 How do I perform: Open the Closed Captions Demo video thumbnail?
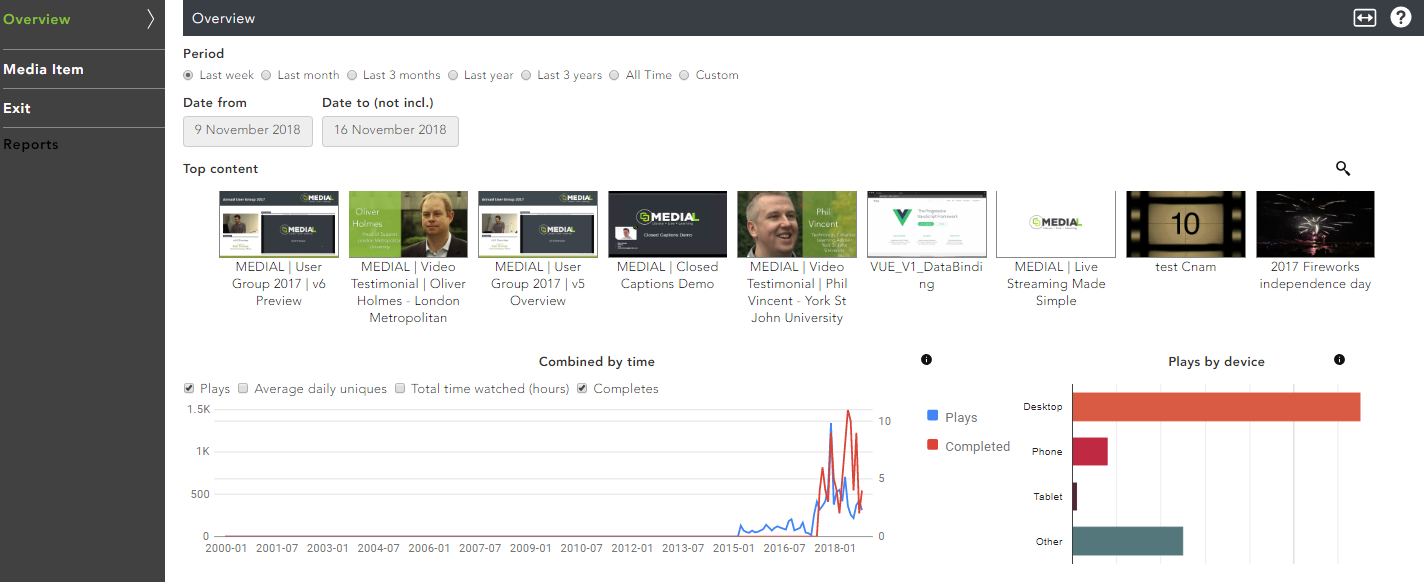[x=667, y=224]
